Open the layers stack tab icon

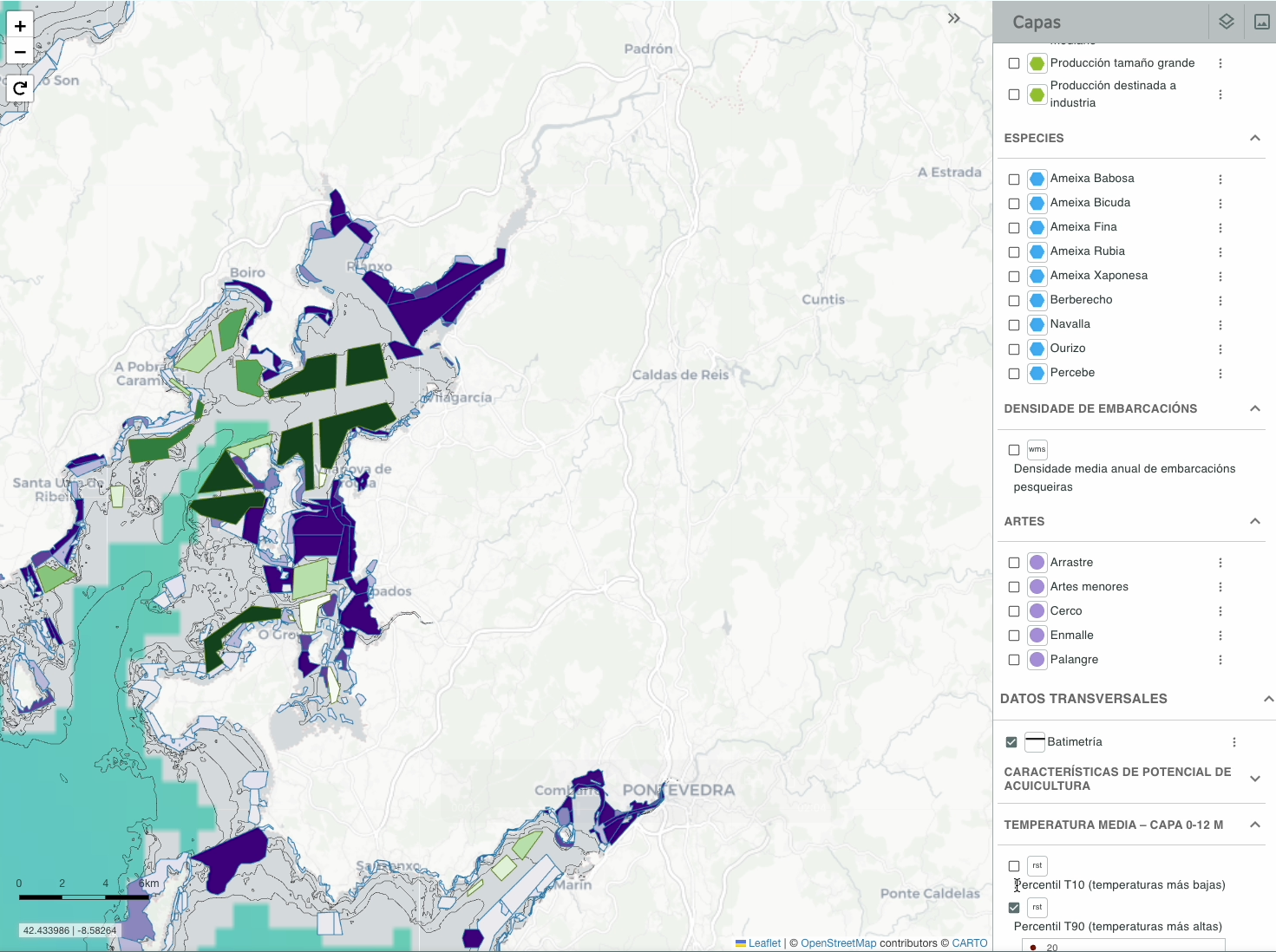coord(1226,22)
